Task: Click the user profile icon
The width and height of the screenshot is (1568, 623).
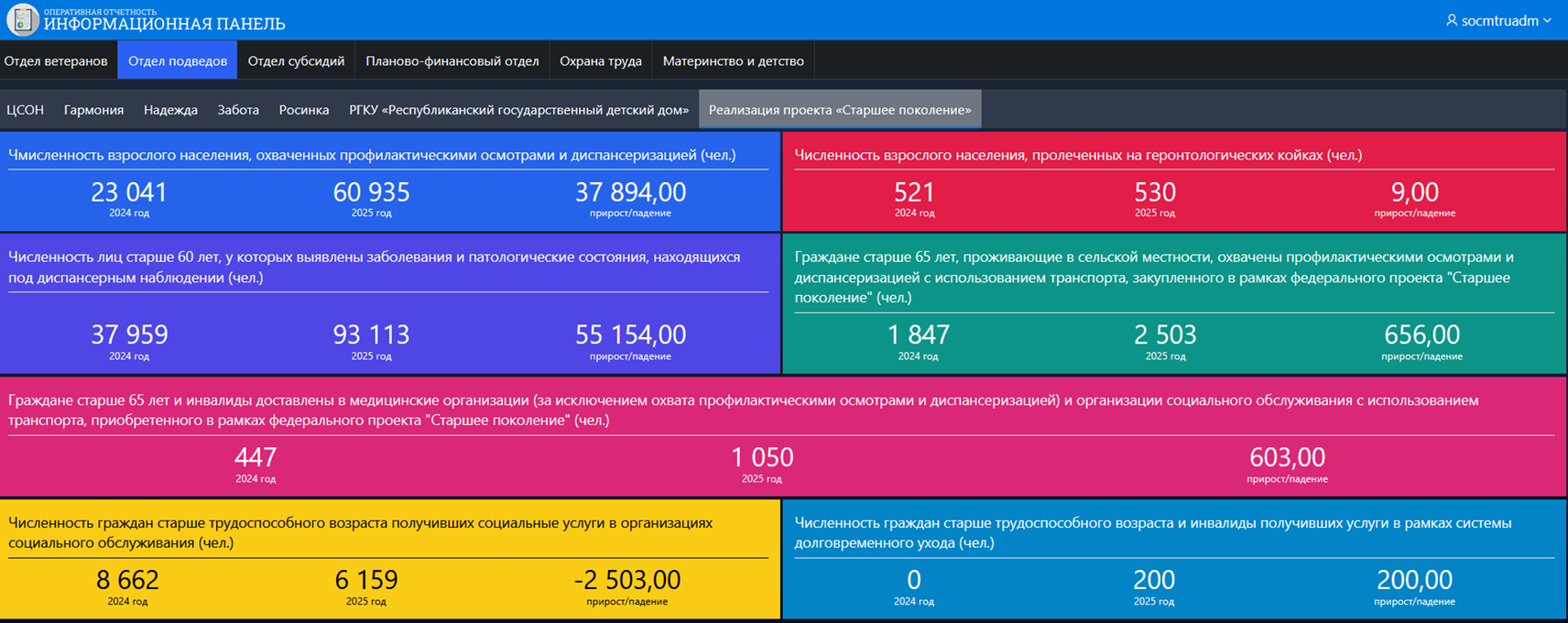Action: tap(1451, 20)
